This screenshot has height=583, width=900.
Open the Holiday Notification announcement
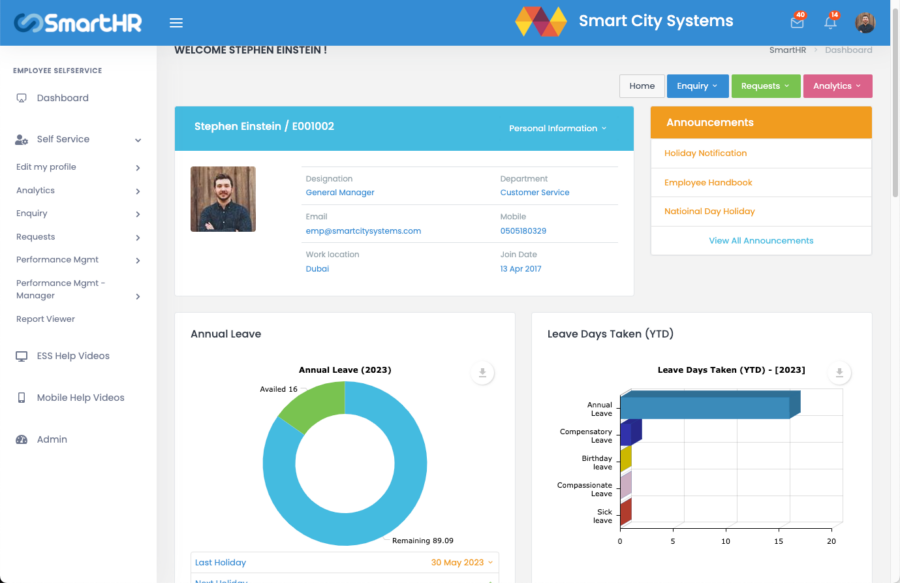tap(705, 153)
